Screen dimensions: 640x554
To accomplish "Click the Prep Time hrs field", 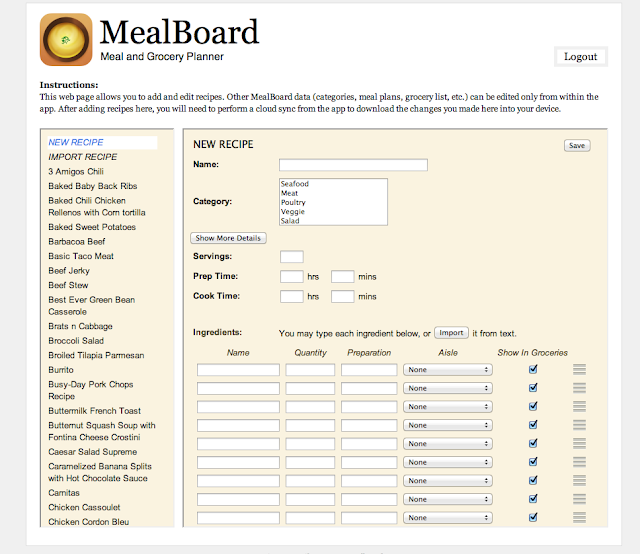I will pyautogui.click(x=292, y=276).
